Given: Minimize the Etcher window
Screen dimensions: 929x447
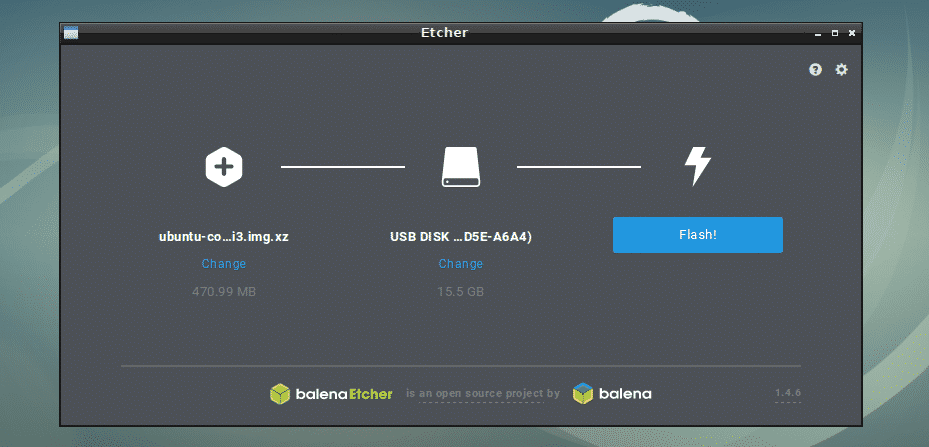Looking at the screenshot, I should coord(818,33).
